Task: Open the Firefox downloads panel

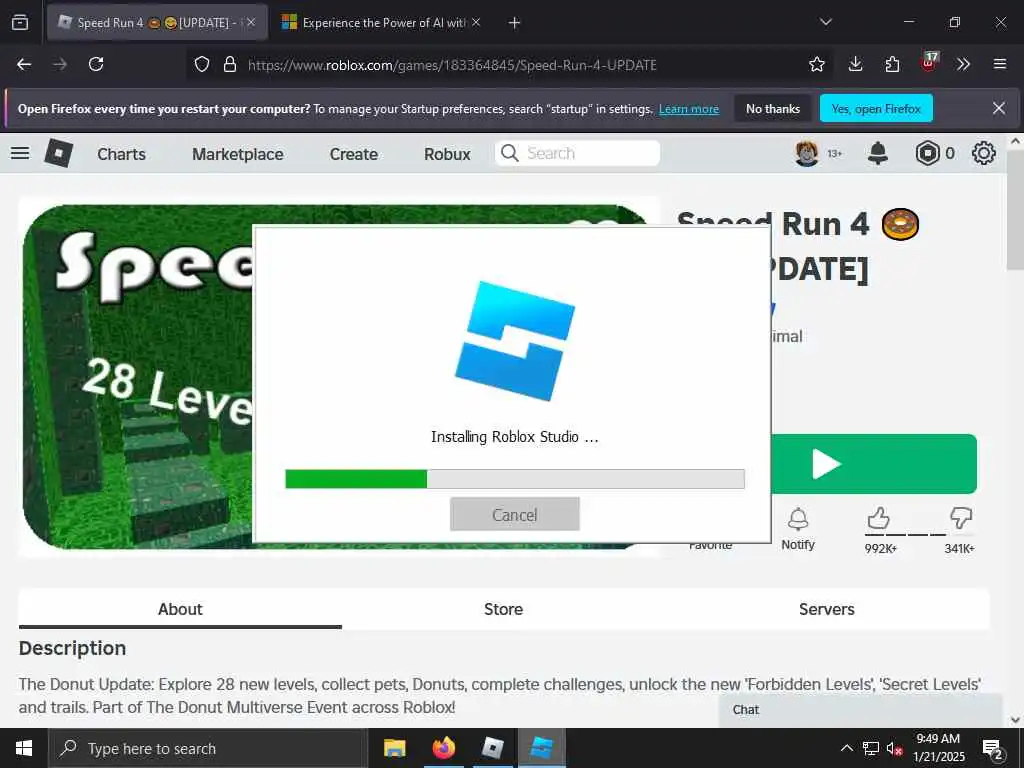Action: (x=855, y=64)
